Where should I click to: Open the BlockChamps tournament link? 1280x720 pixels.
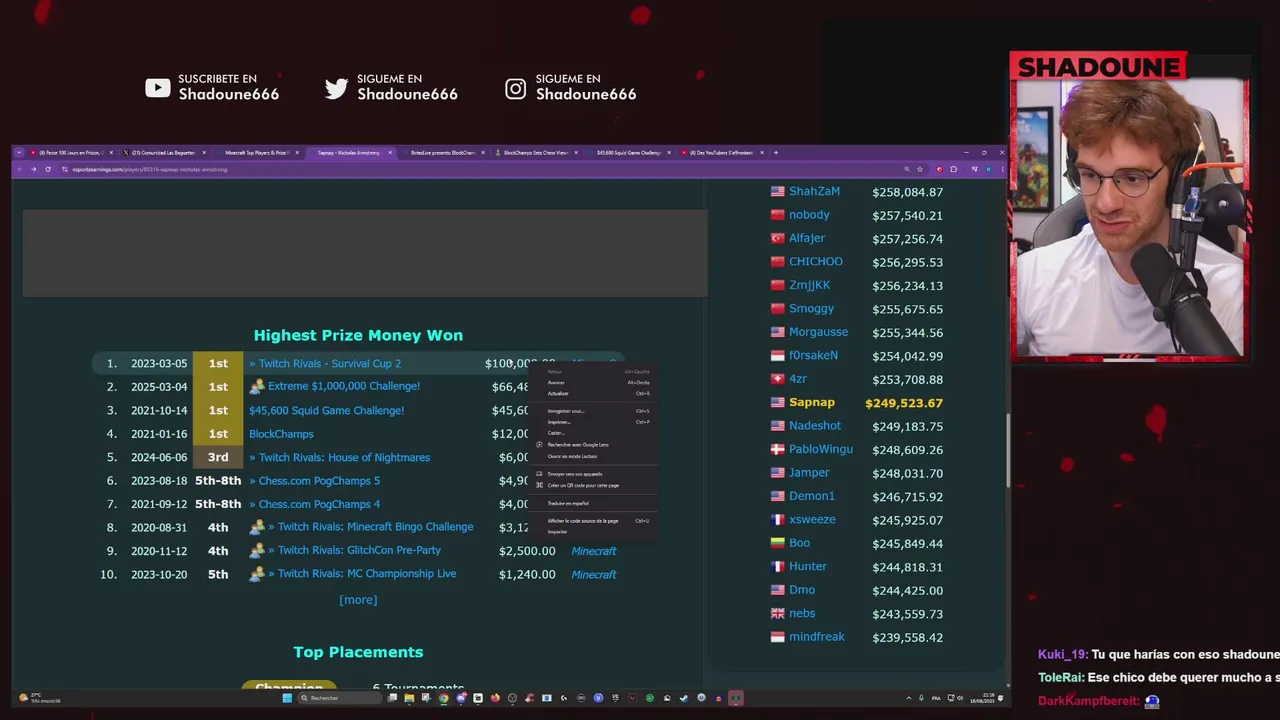281,434
